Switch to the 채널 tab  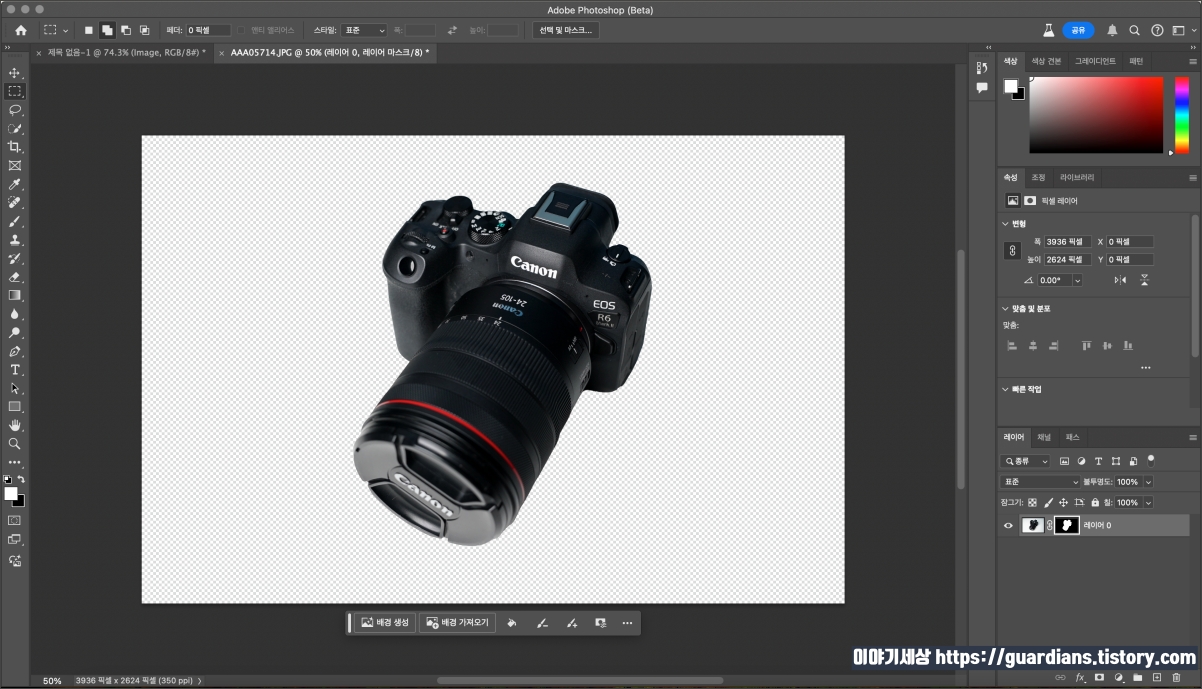tap(1043, 437)
